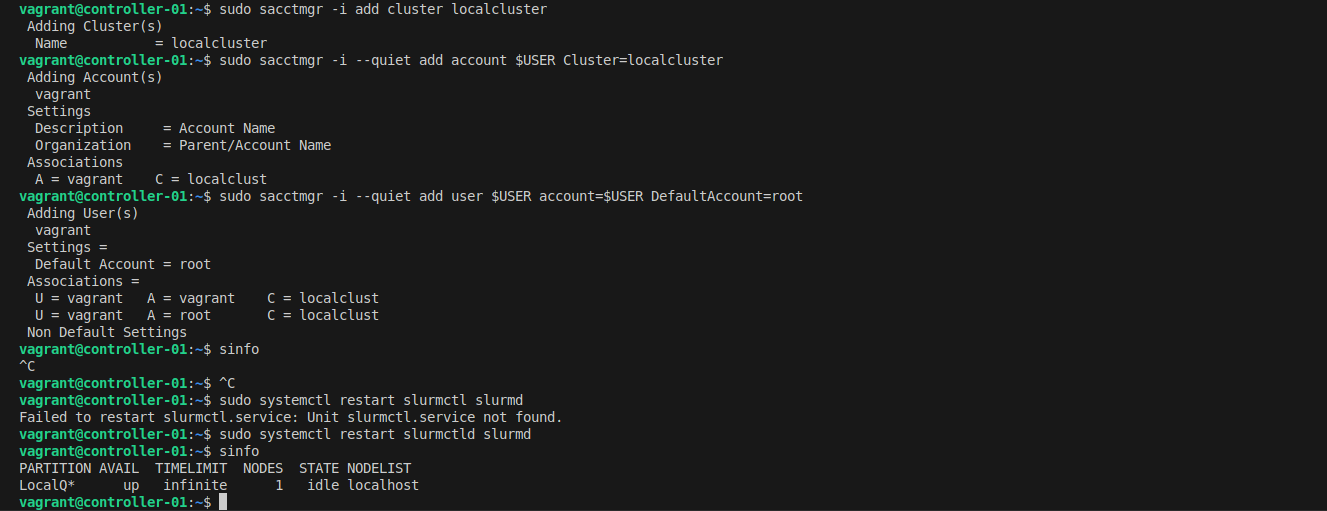Screen dimensions: 1327x511
Task: Click the 'Adding Account(s)' output line
Action: 95,77
